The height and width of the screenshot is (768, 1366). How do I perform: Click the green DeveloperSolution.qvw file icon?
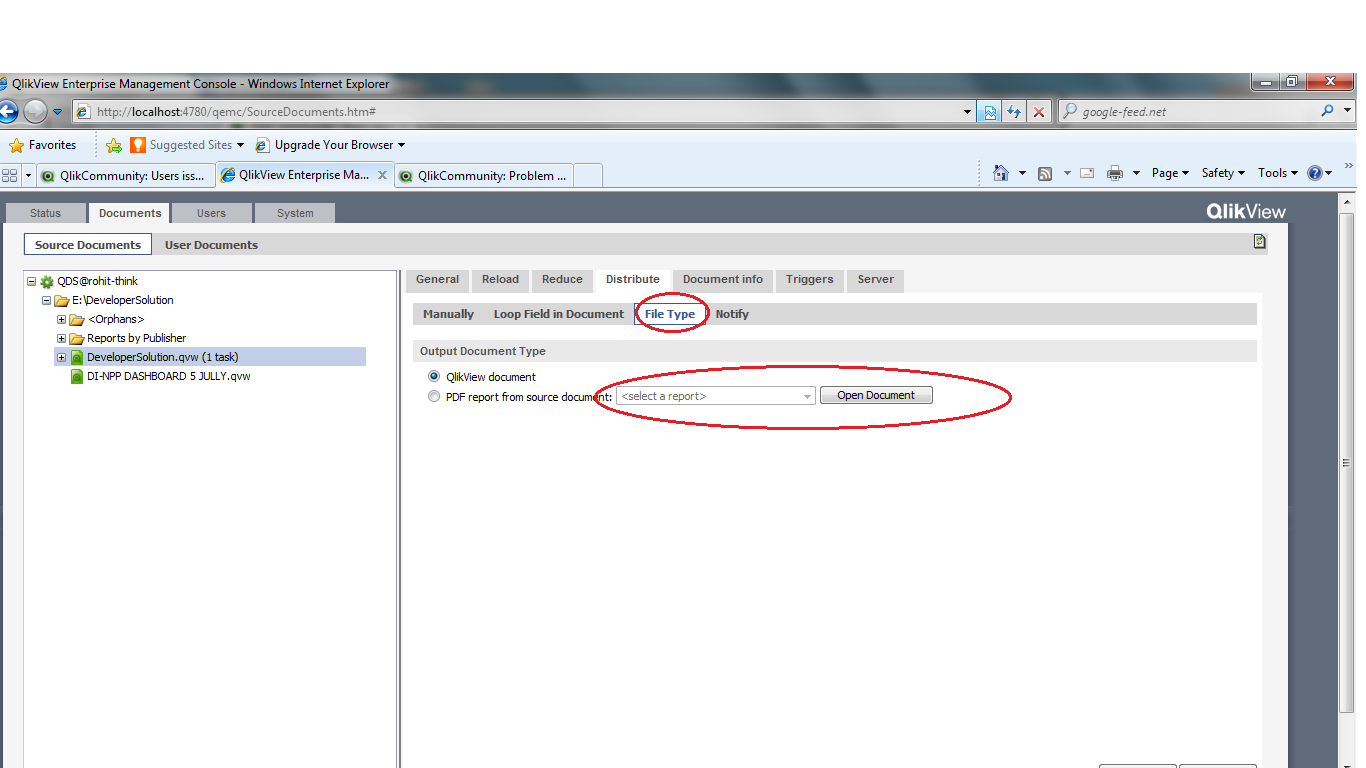point(77,357)
